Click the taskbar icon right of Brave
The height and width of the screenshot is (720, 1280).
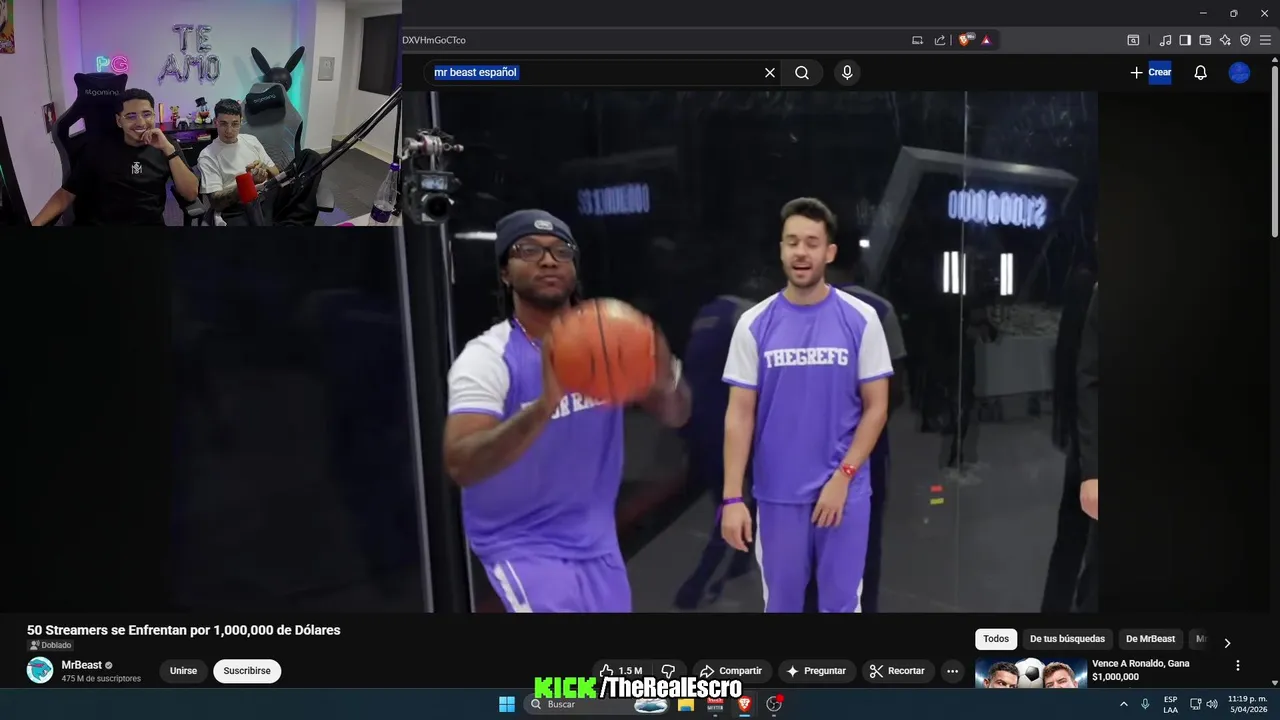click(x=774, y=704)
